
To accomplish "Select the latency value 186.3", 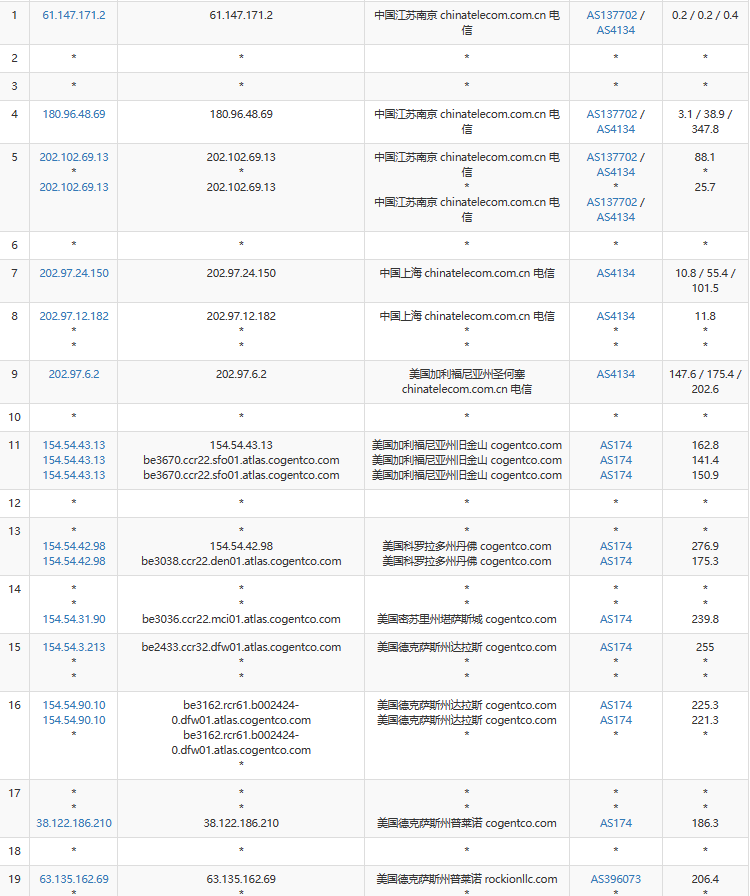I will point(705,823).
